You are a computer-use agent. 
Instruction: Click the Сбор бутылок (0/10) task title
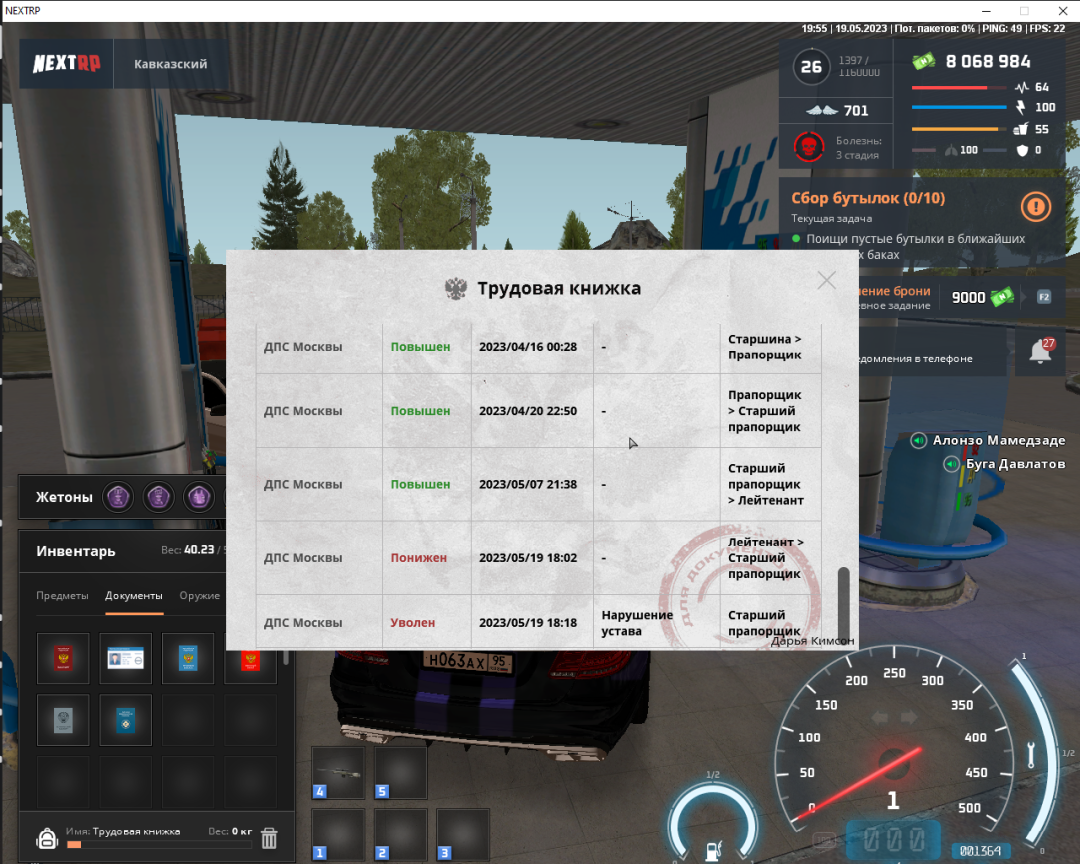tap(868, 198)
